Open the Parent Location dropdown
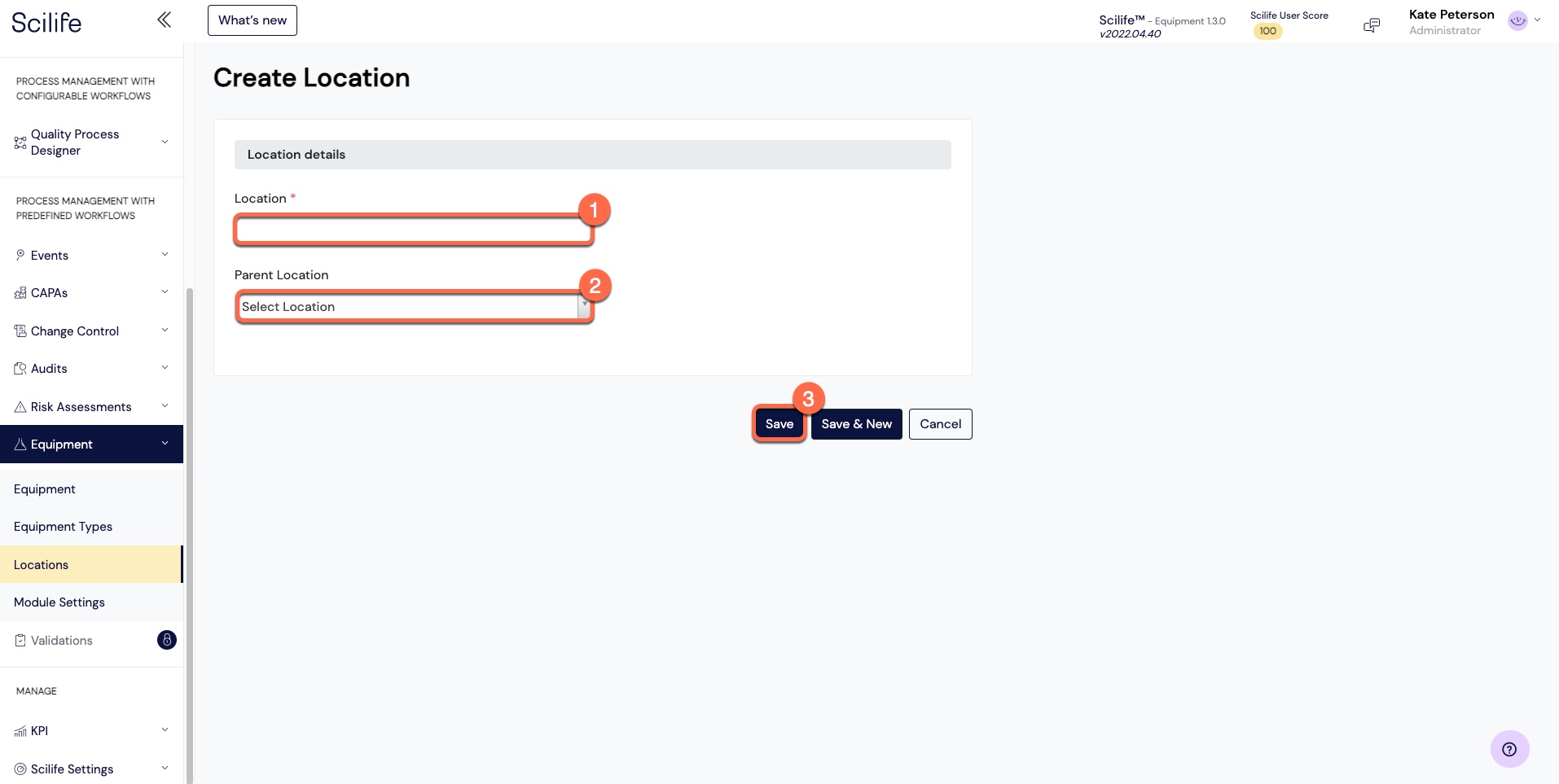 click(415, 307)
